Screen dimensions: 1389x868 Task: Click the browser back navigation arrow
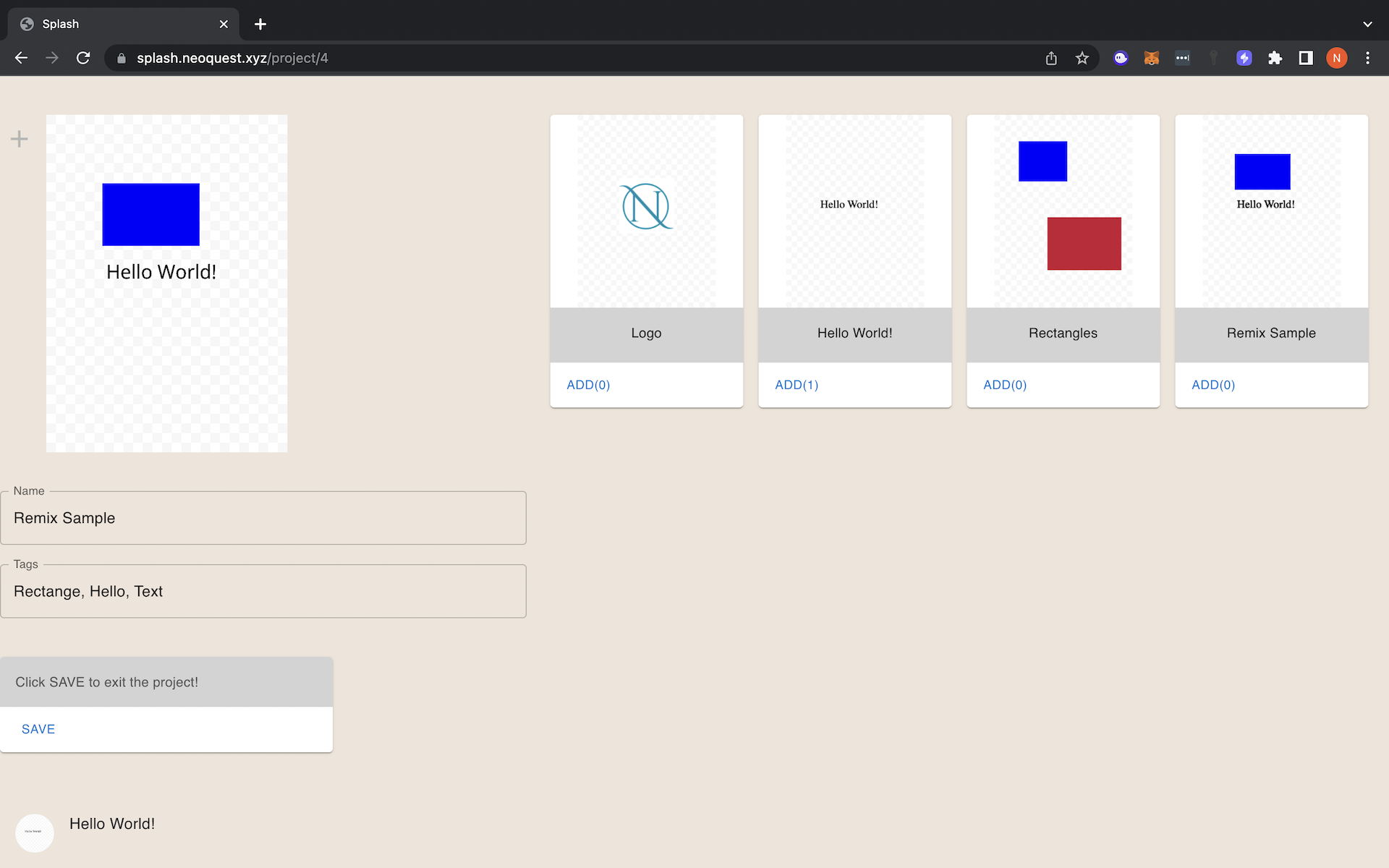pos(20,58)
